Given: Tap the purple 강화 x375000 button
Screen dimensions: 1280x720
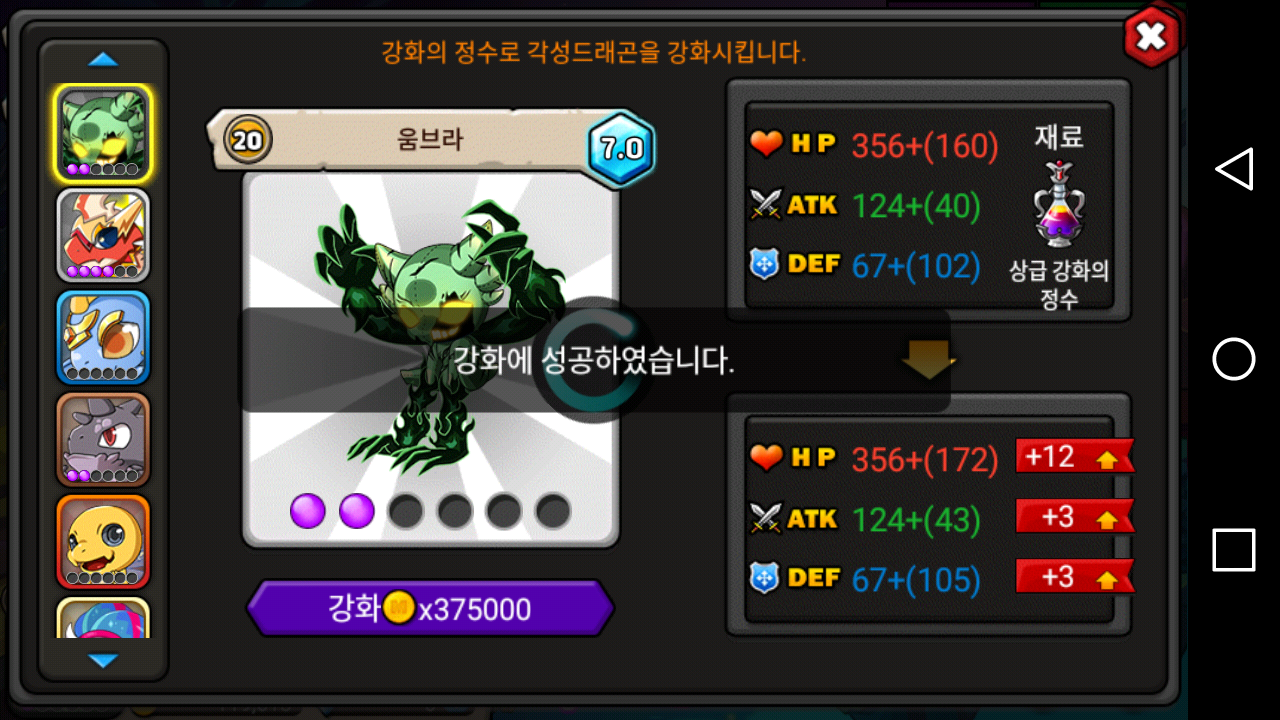Looking at the screenshot, I should 430,608.
